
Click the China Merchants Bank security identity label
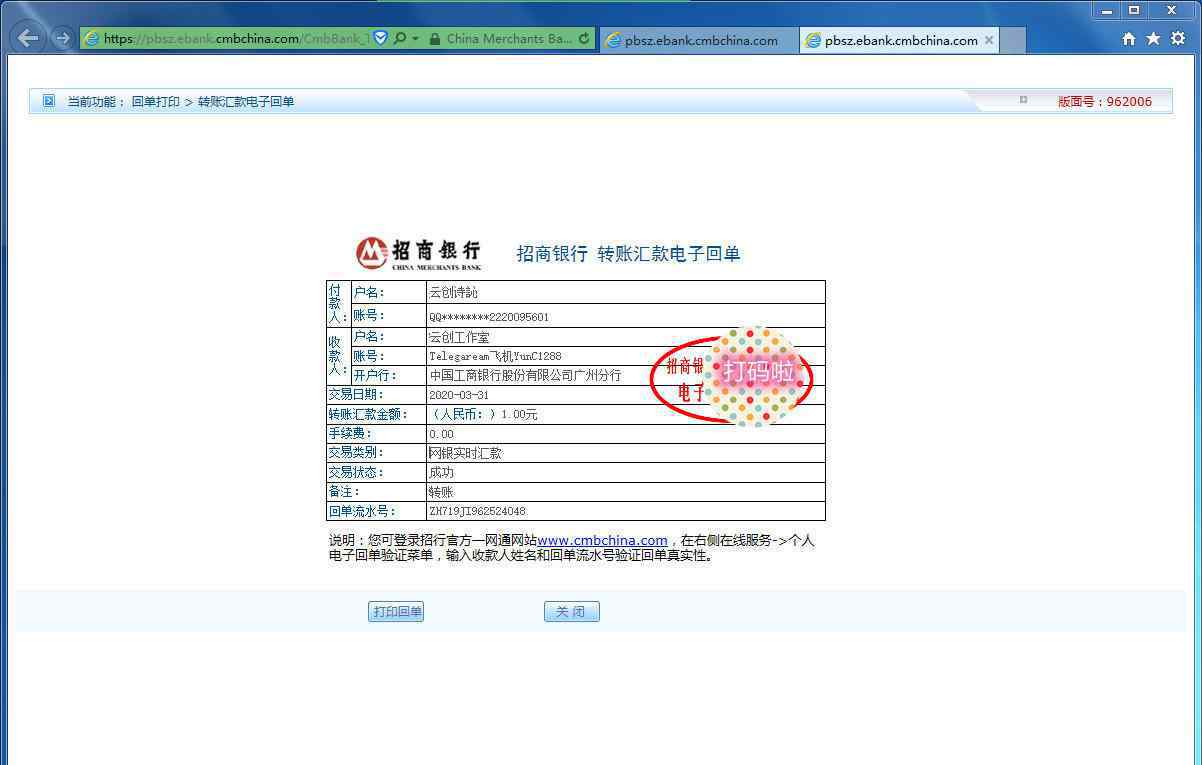(510, 39)
